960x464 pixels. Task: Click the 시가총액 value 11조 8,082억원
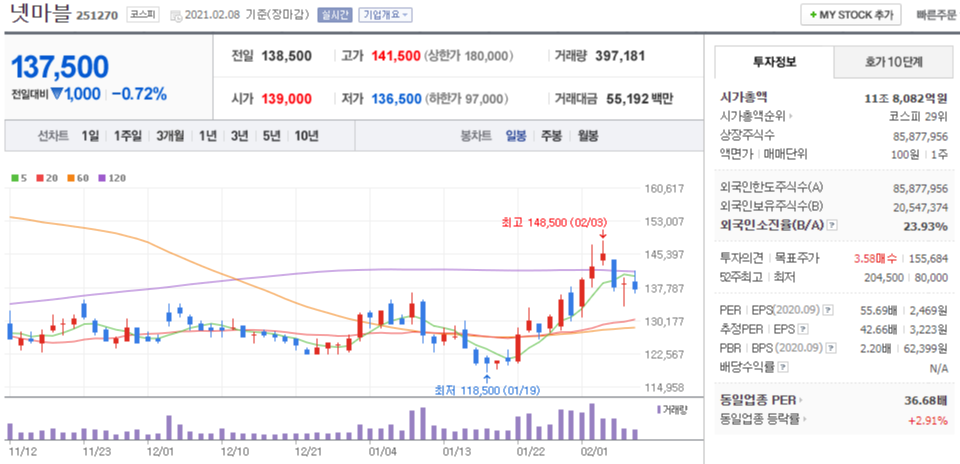pos(906,97)
